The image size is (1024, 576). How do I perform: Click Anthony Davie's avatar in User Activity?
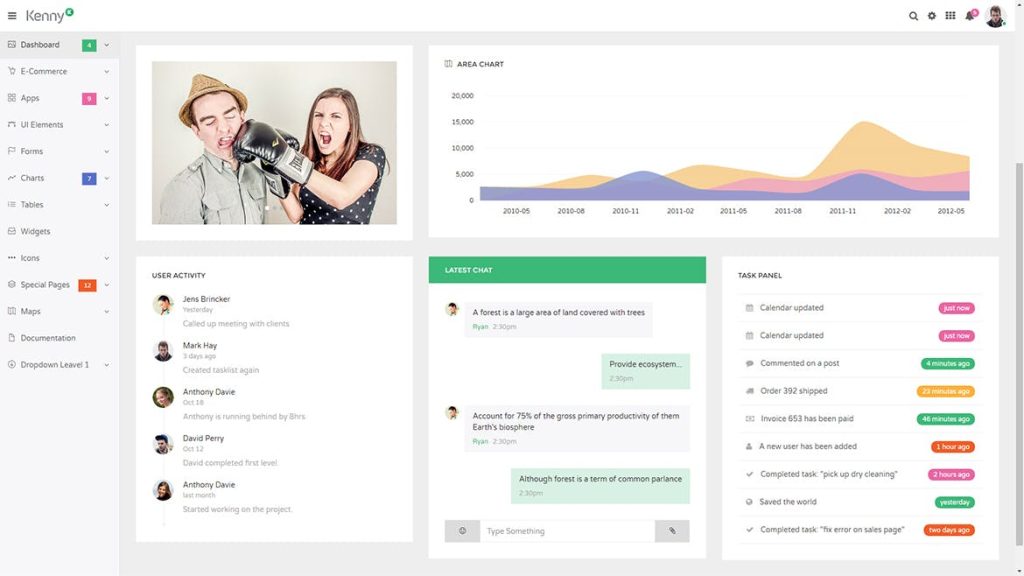tap(161, 397)
